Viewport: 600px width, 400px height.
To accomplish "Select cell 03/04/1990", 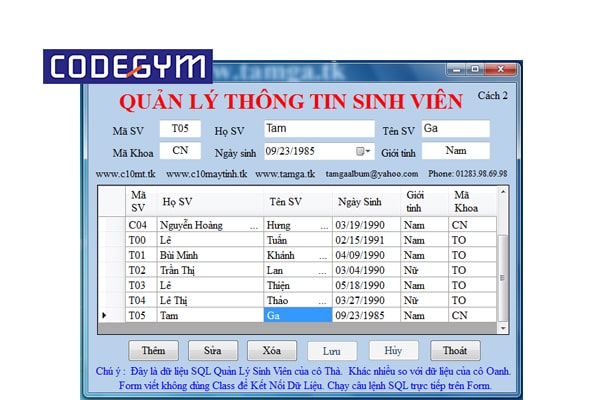I will pos(366,270).
